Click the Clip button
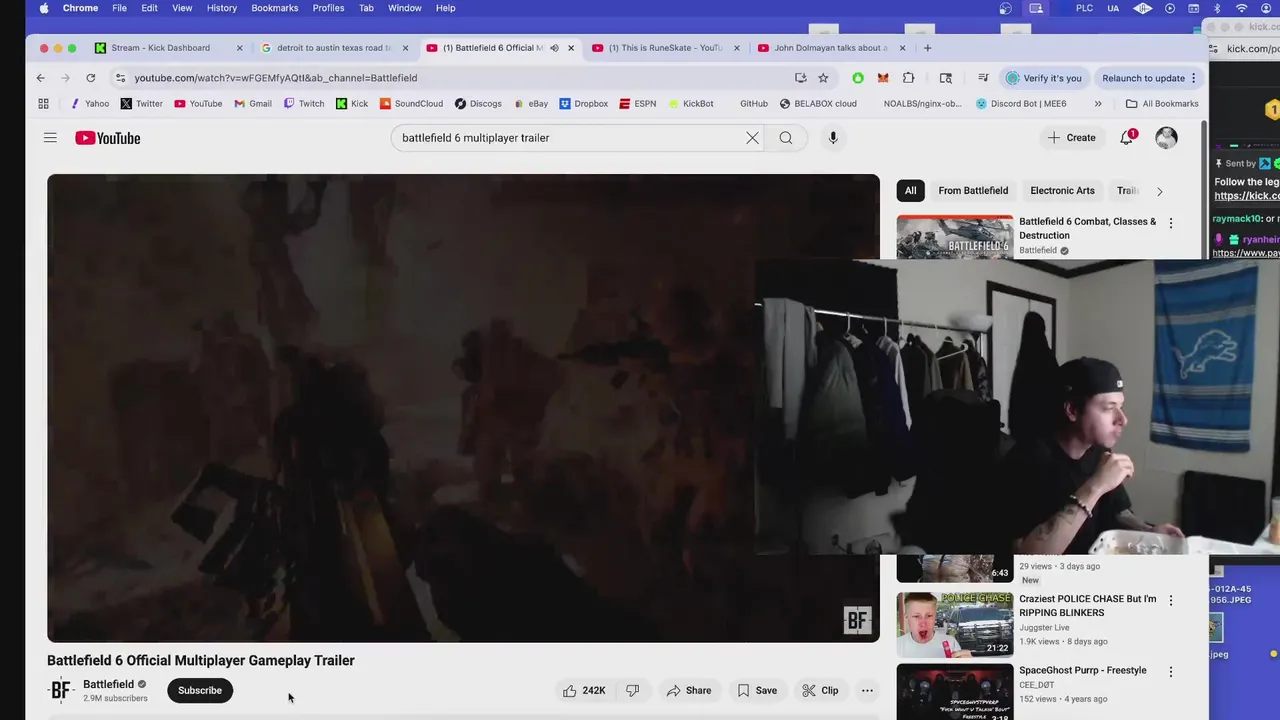The image size is (1280, 720). (x=820, y=690)
